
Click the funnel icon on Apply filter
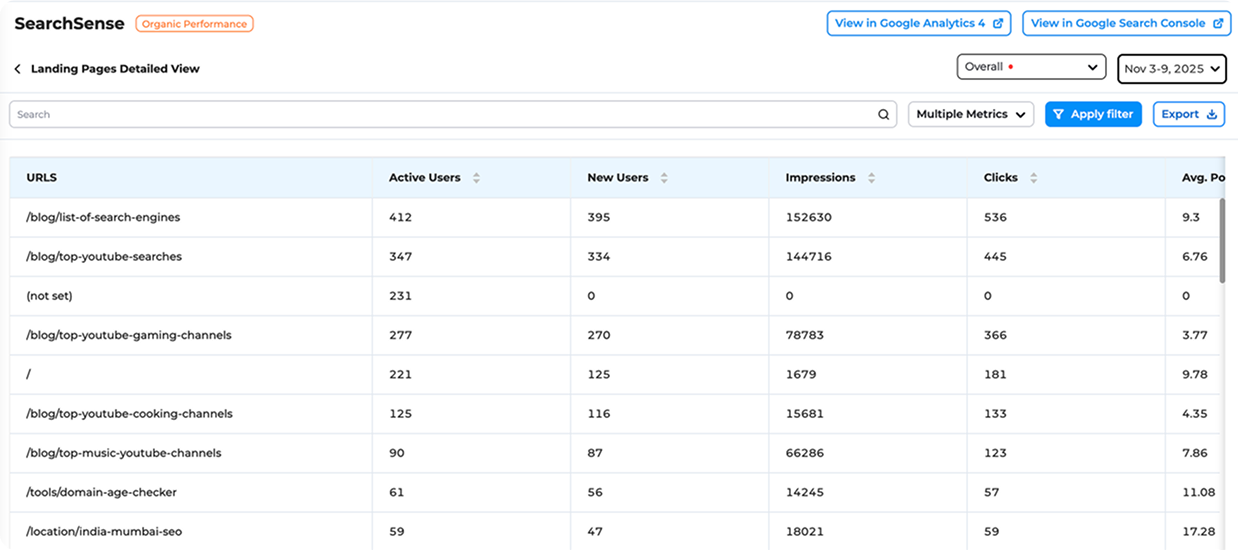1059,115
